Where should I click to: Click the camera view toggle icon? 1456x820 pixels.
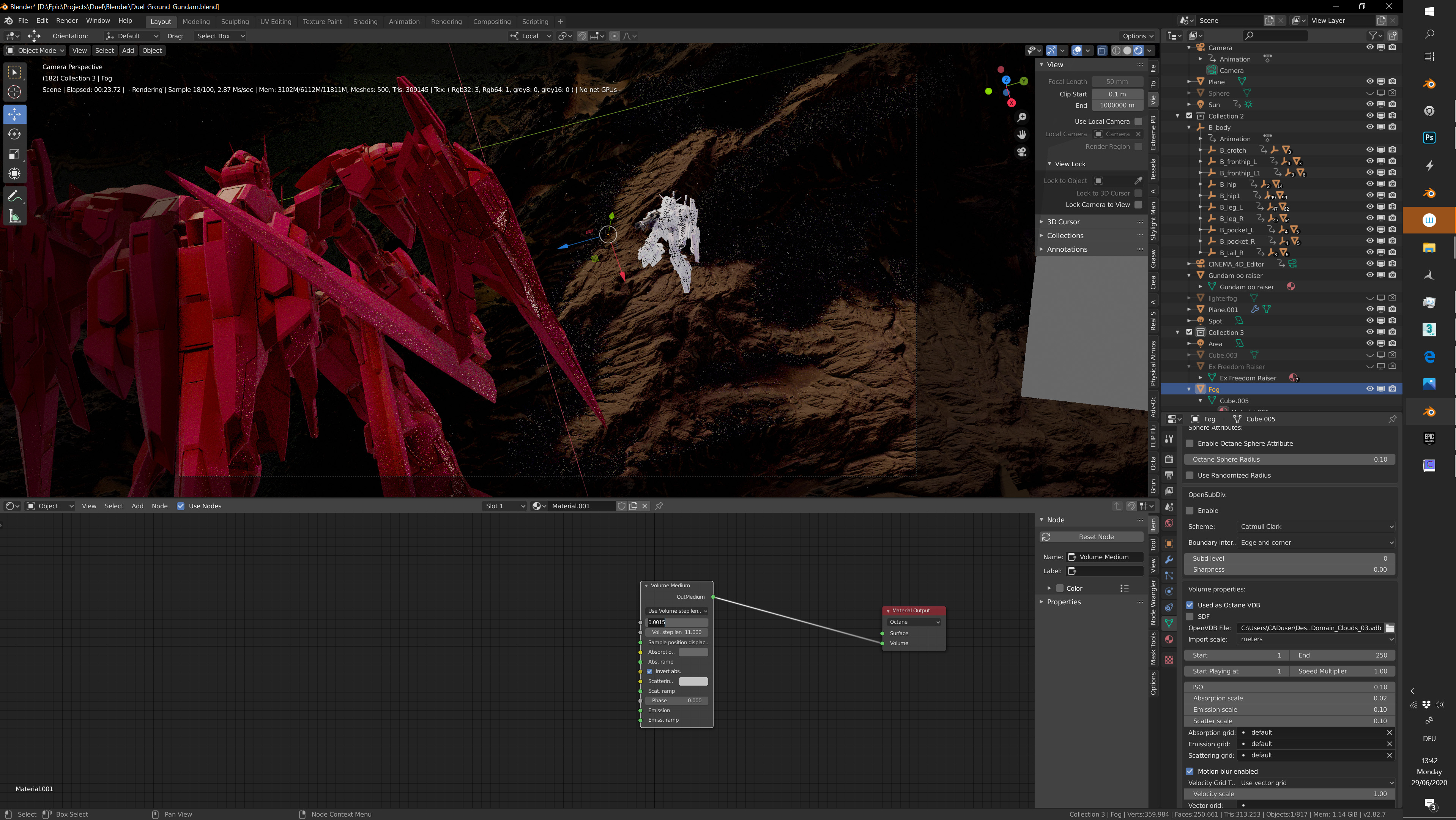click(x=1021, y=152)
